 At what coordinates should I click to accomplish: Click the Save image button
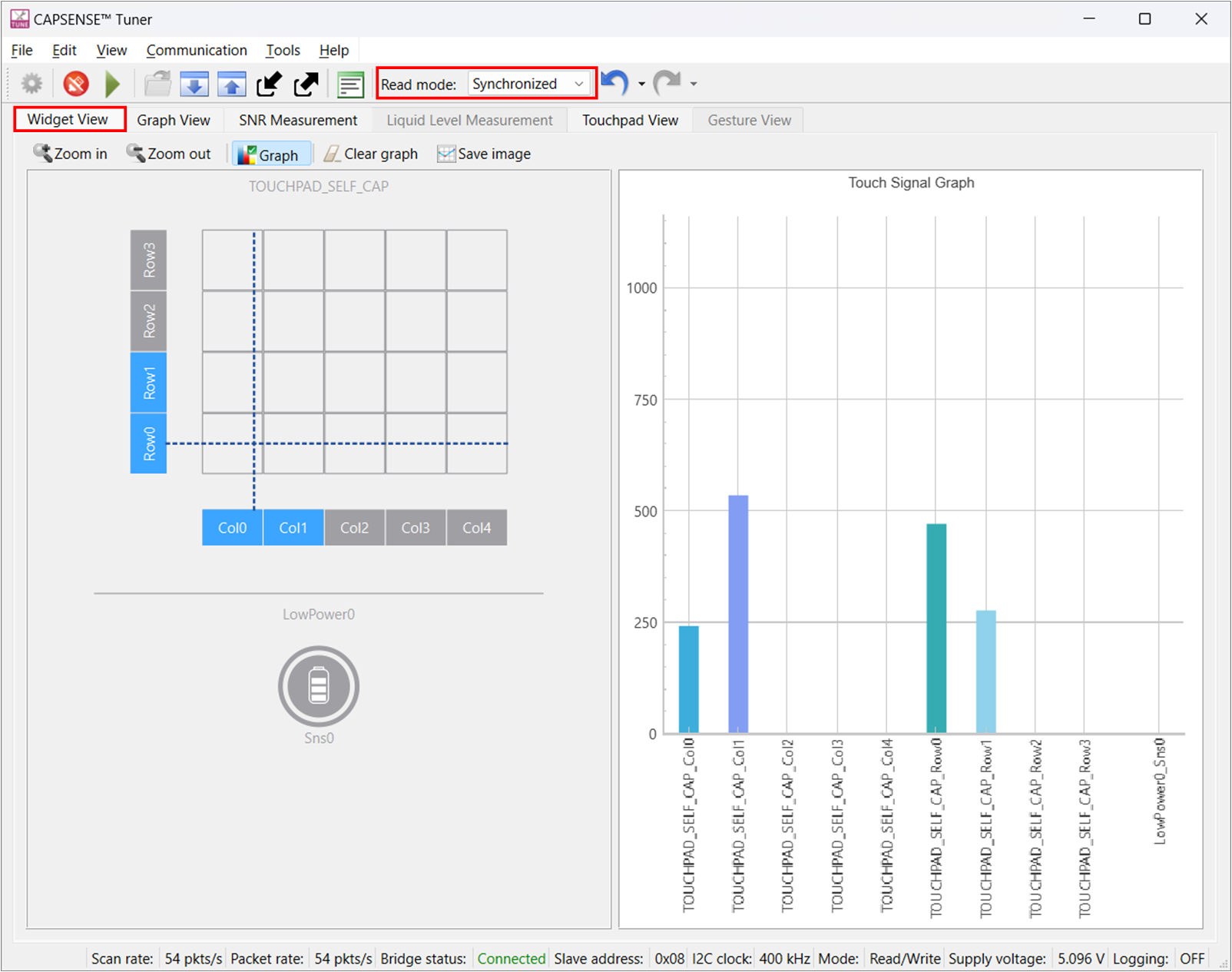click(484, 154)
